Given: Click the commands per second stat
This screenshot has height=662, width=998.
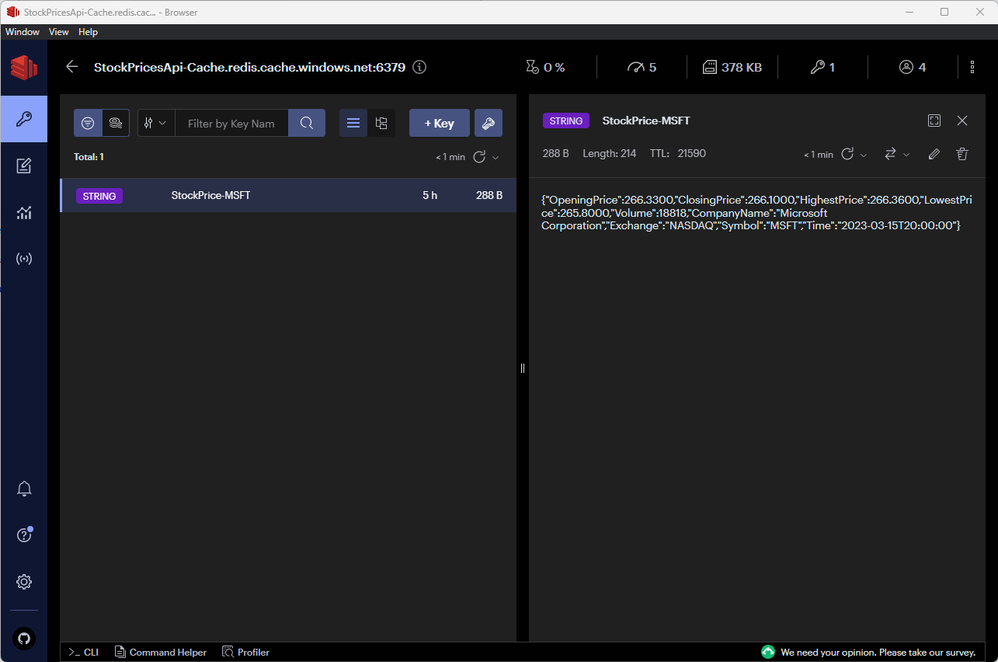Looking at the screenshot, I should pyautogui.click(x=642, y=67).
